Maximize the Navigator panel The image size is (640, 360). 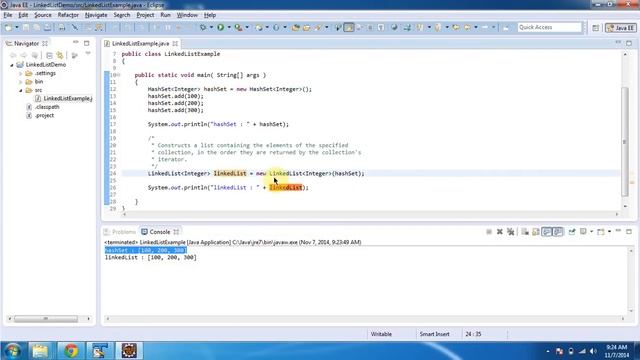[87, 43]
